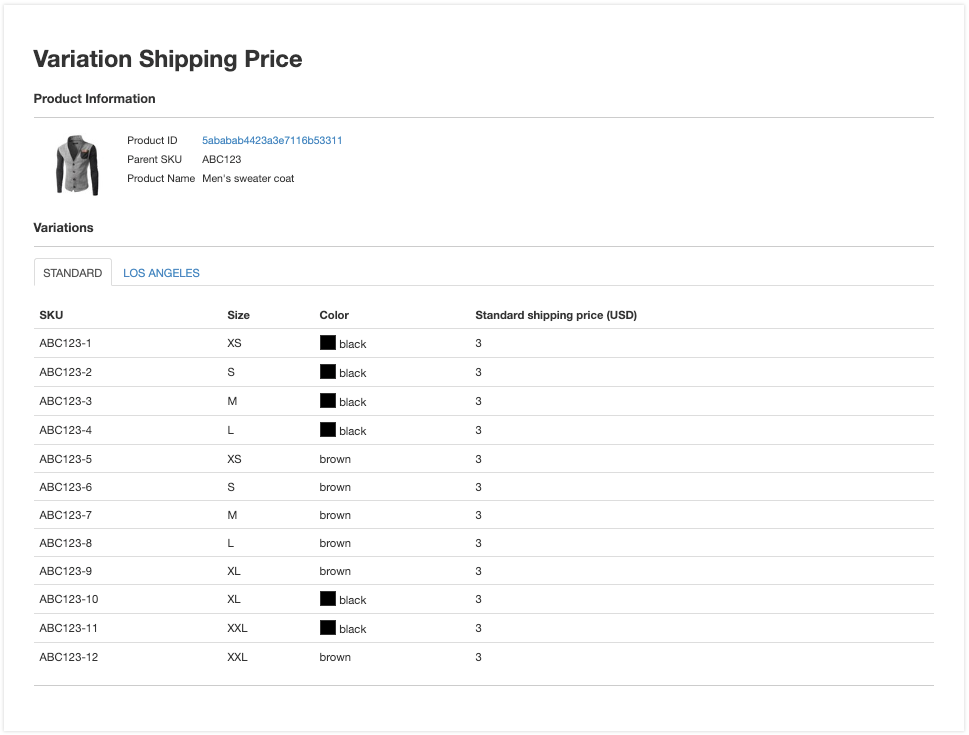Click the Color column header
Viewport: 969px width, 735px height.
click(x=334, y=315)
